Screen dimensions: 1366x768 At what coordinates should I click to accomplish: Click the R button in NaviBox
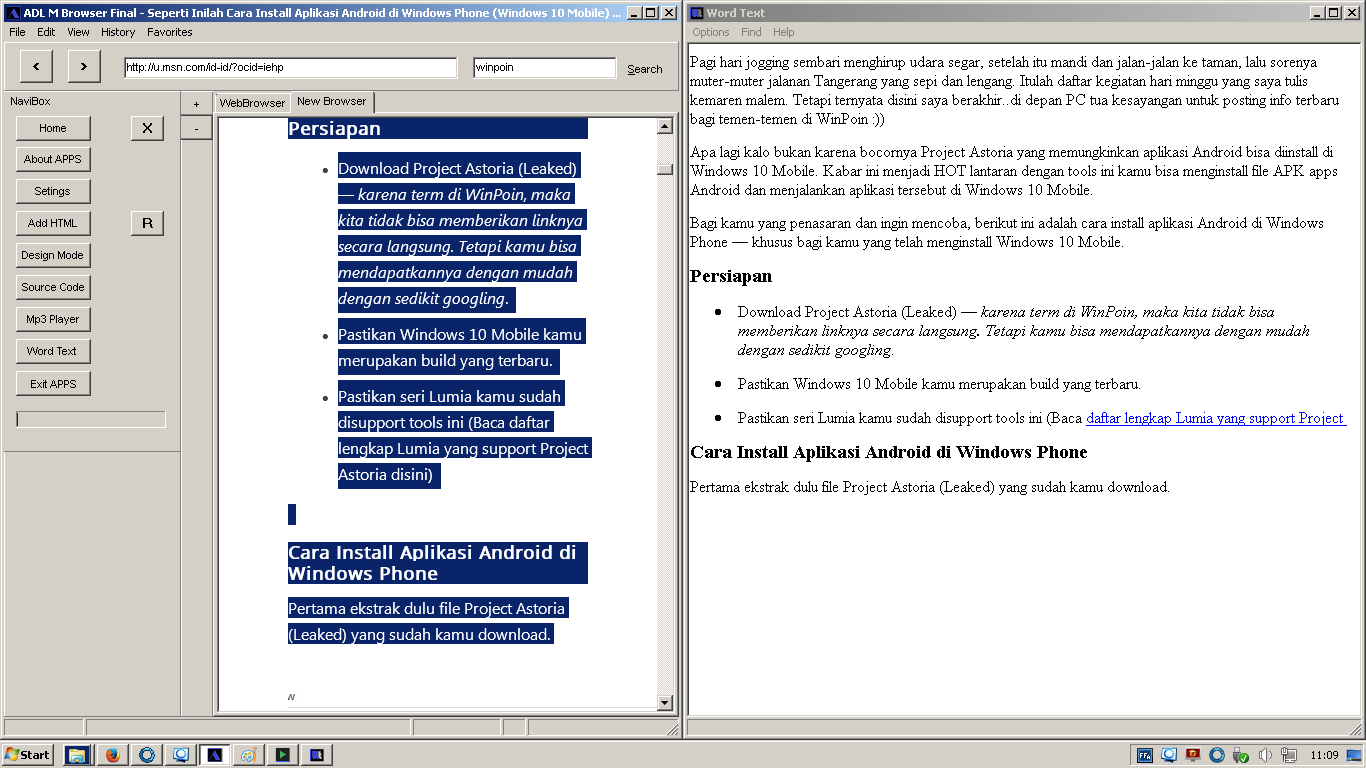(x=147, y=223)
